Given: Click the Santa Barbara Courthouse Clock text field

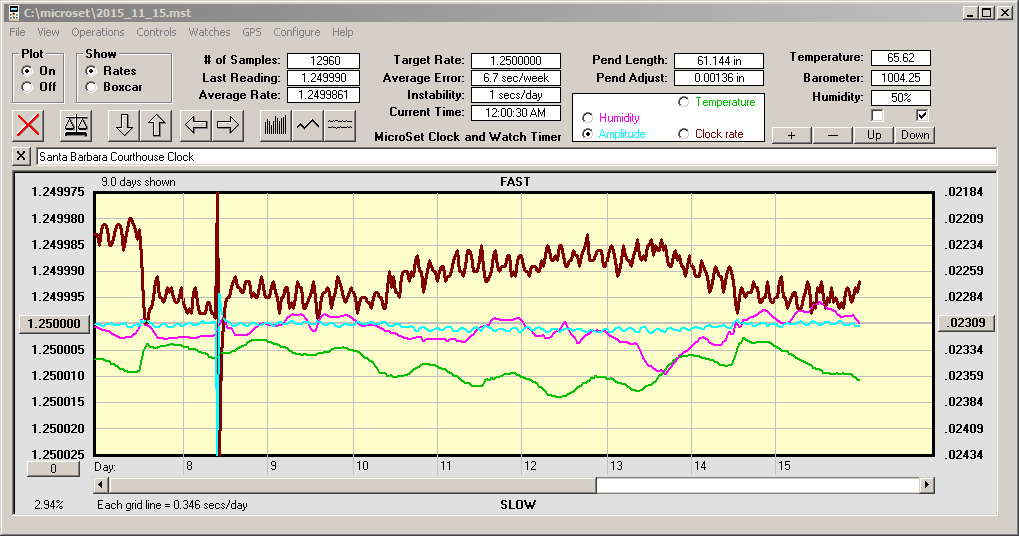Looking at the screenshot, I should [x=516, y=157].
